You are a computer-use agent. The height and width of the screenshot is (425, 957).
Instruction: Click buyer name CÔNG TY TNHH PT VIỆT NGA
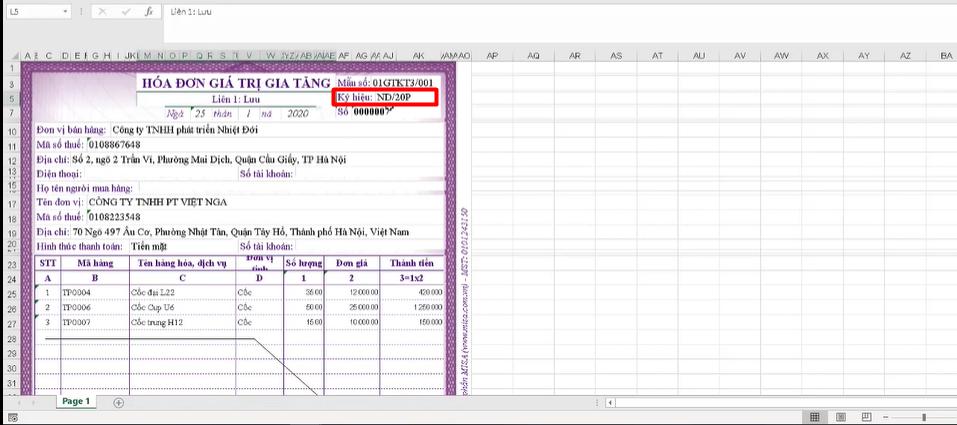click(157, 202)
